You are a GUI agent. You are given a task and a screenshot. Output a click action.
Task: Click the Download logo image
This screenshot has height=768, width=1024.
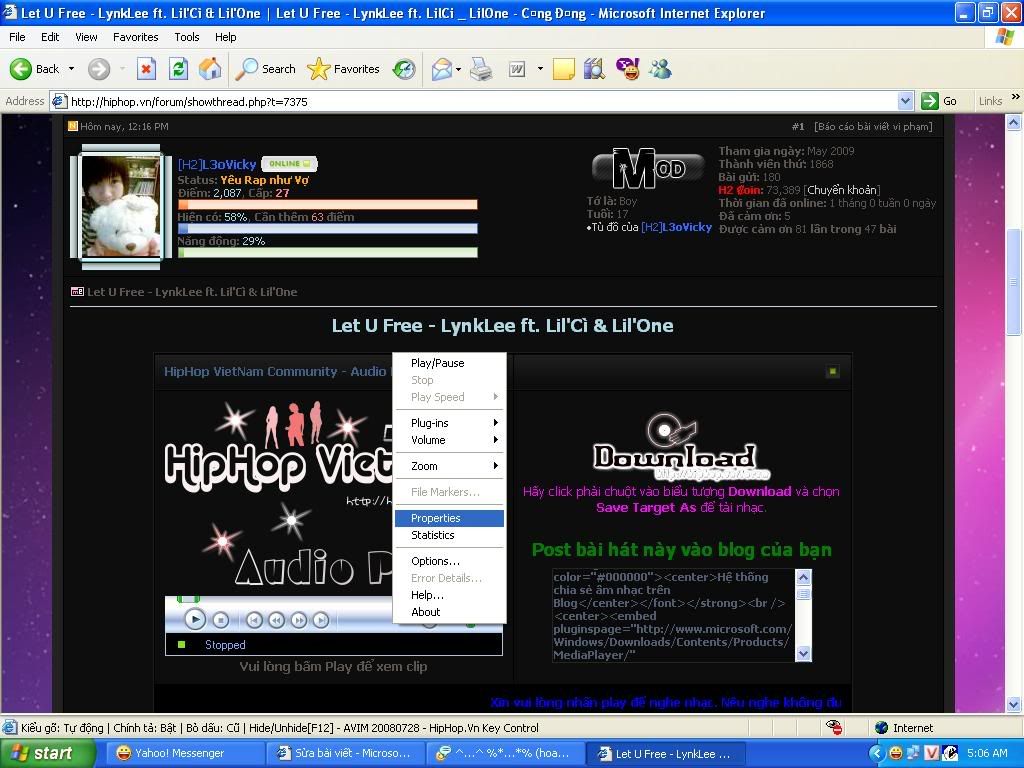tap(681, 445)
